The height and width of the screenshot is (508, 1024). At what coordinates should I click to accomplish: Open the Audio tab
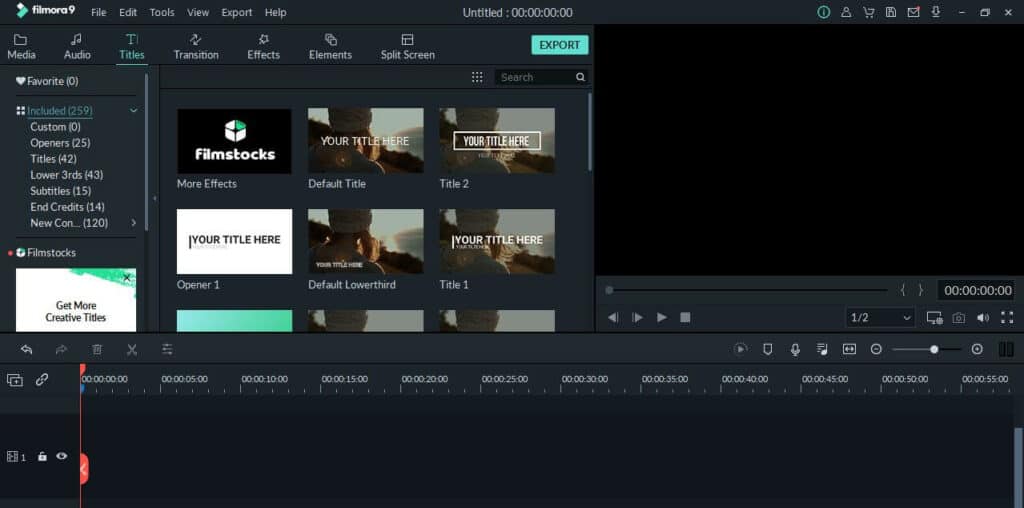click(x=77, y=47)
